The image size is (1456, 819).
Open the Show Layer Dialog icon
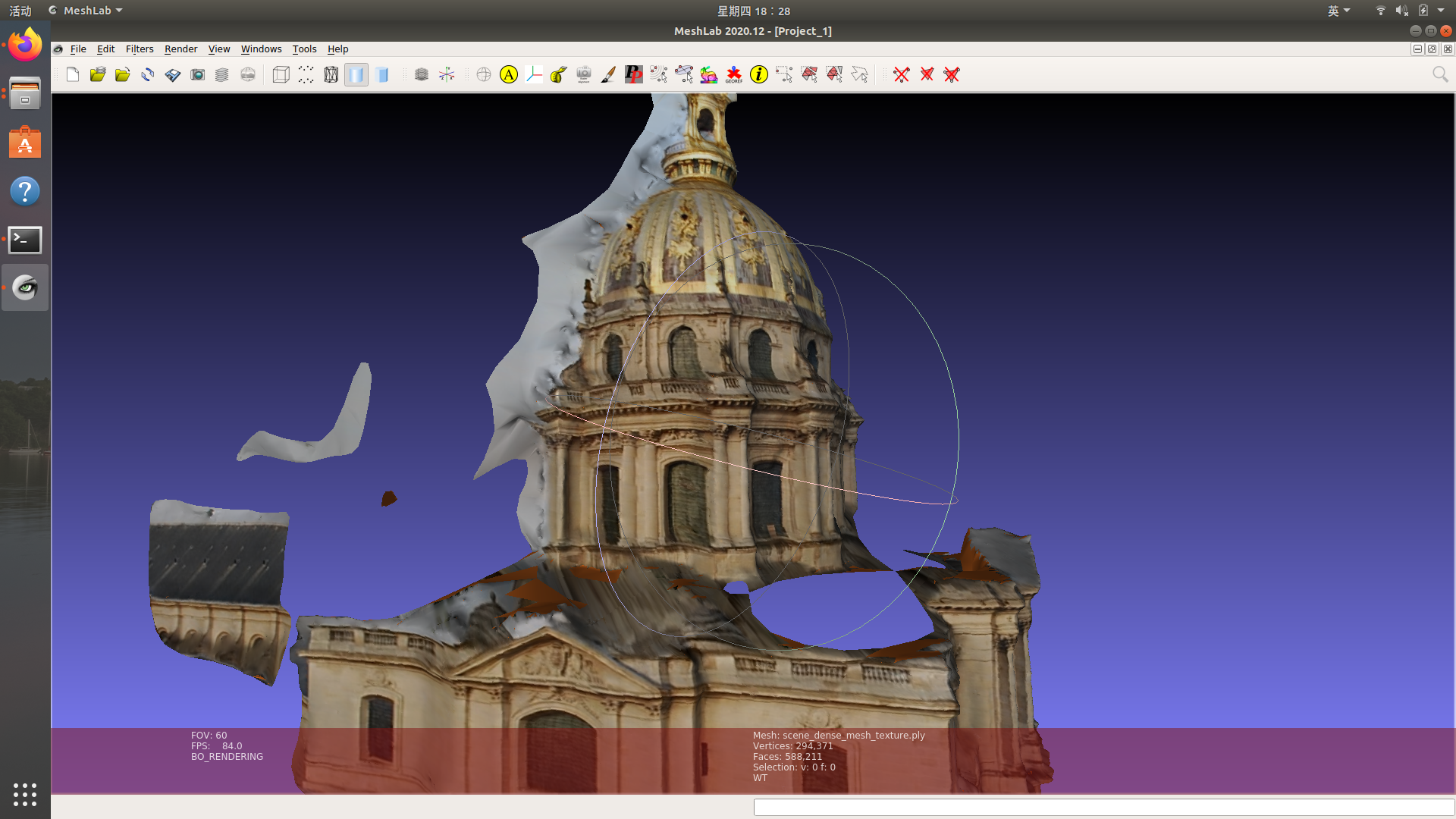point(221,74)
